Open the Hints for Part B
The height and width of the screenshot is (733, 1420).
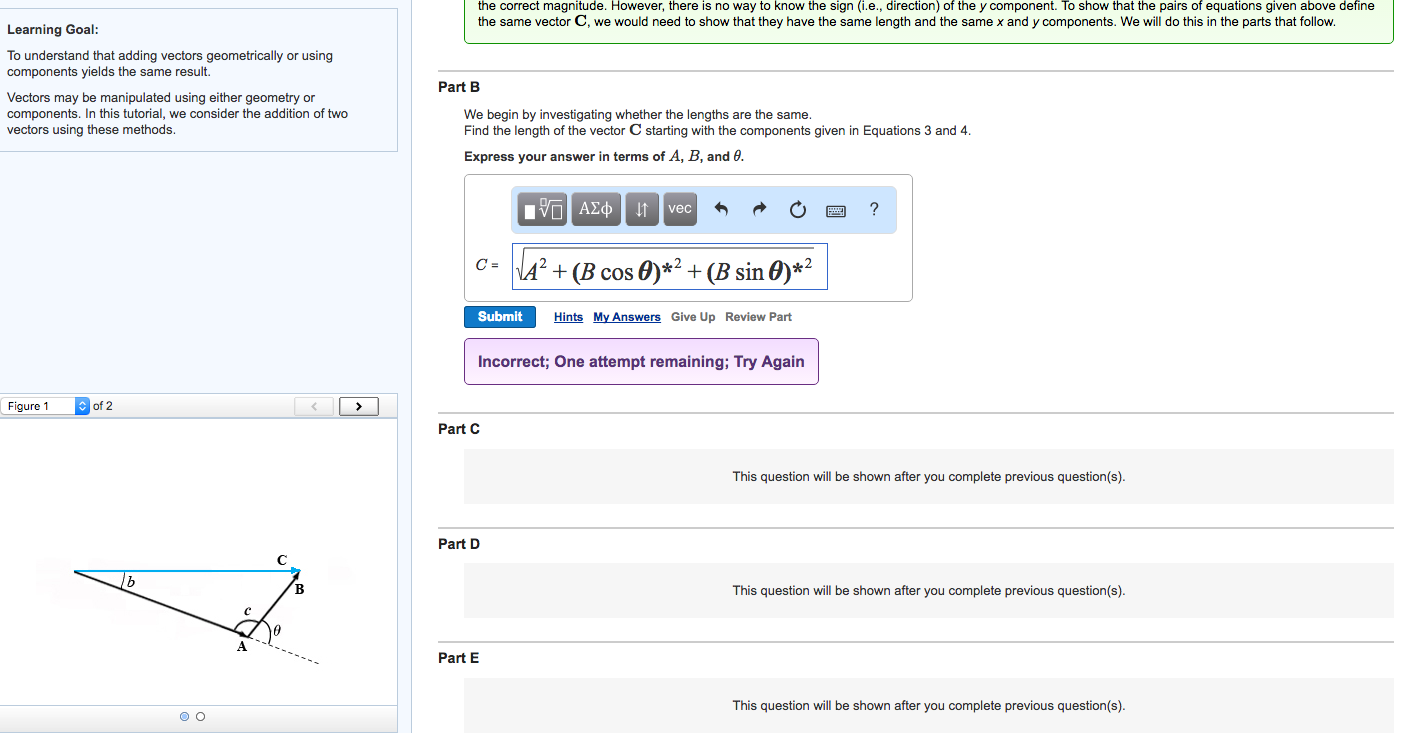(x=567, y=317)
